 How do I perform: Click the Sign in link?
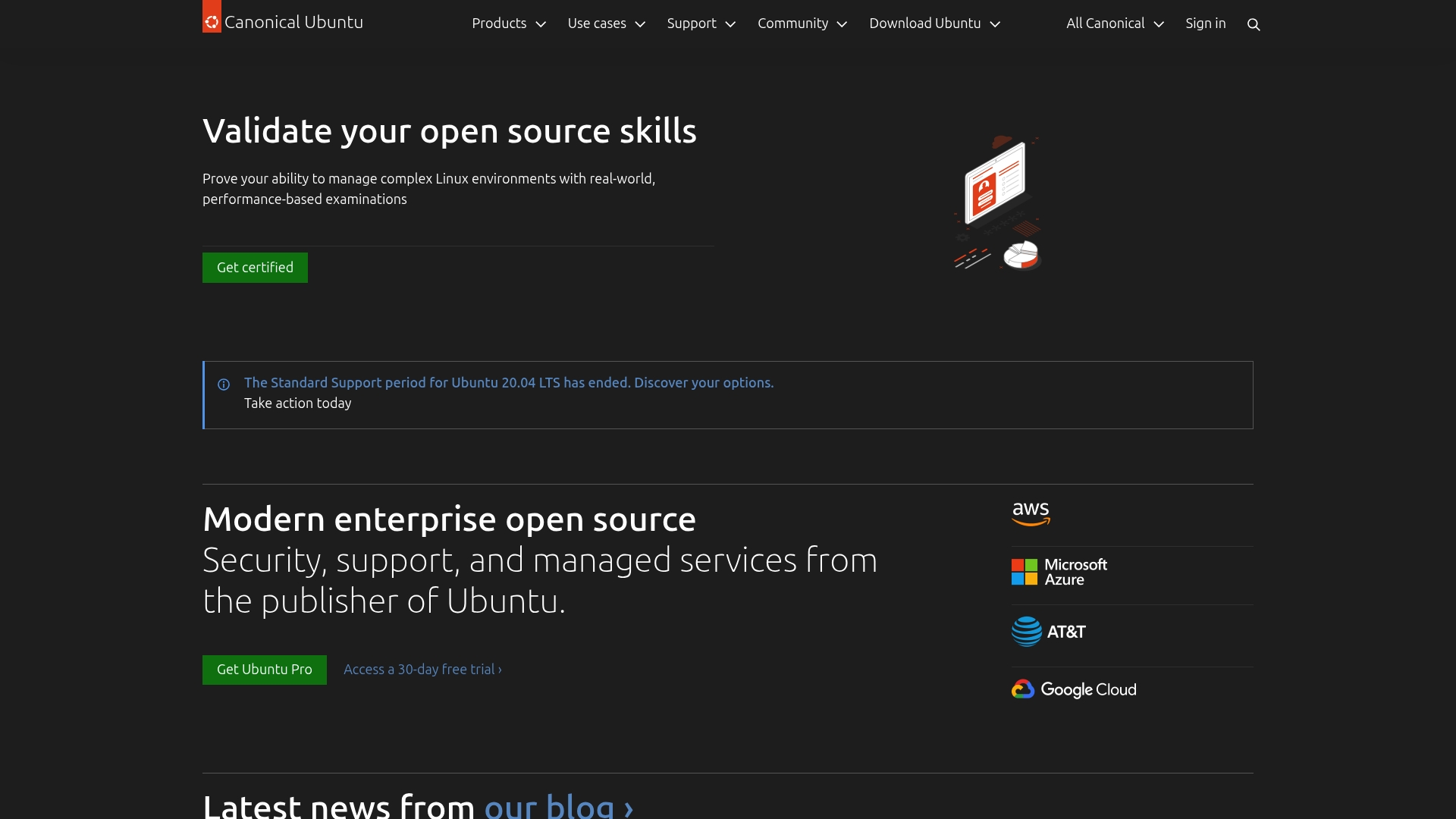click(x=1205, y=24)
